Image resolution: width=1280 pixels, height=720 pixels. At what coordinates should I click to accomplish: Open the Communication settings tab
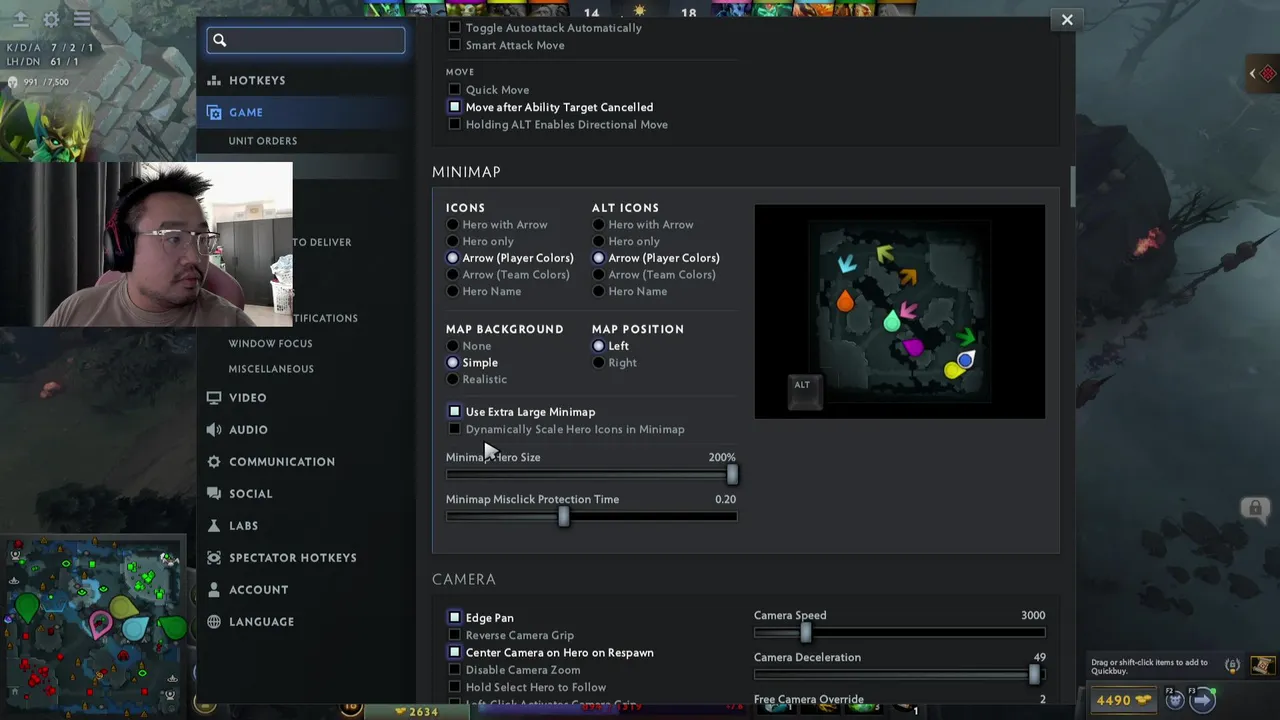point(282,461)
